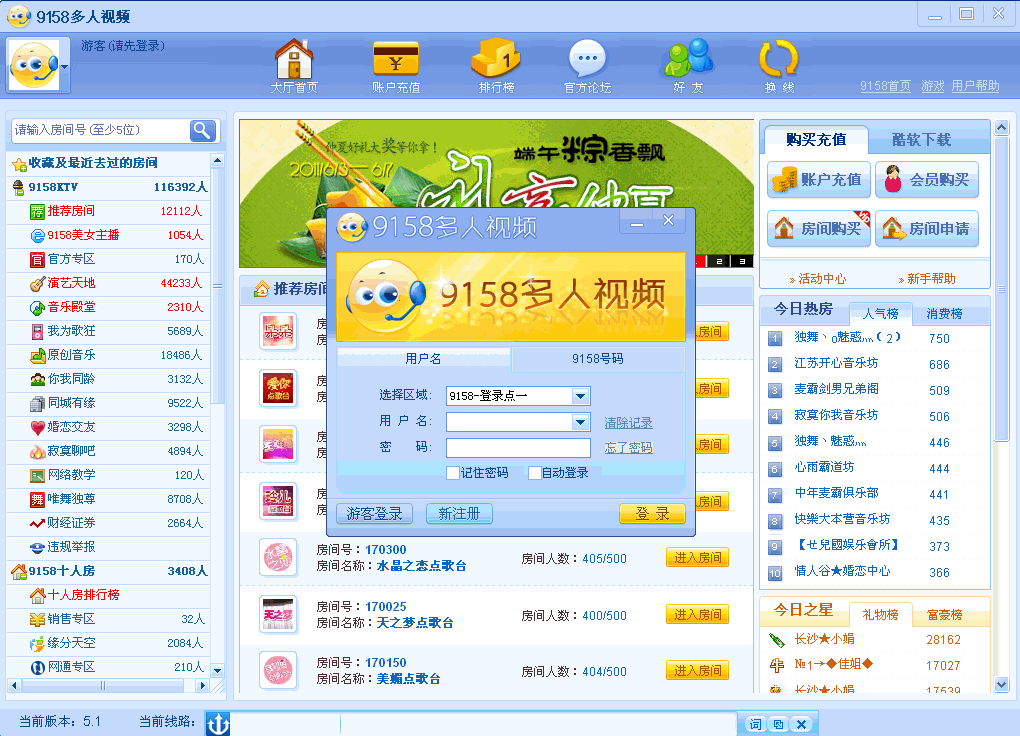Open the 用户帮助 link
This screenshot has height=736, width=1020.
(x=975, y=86)
